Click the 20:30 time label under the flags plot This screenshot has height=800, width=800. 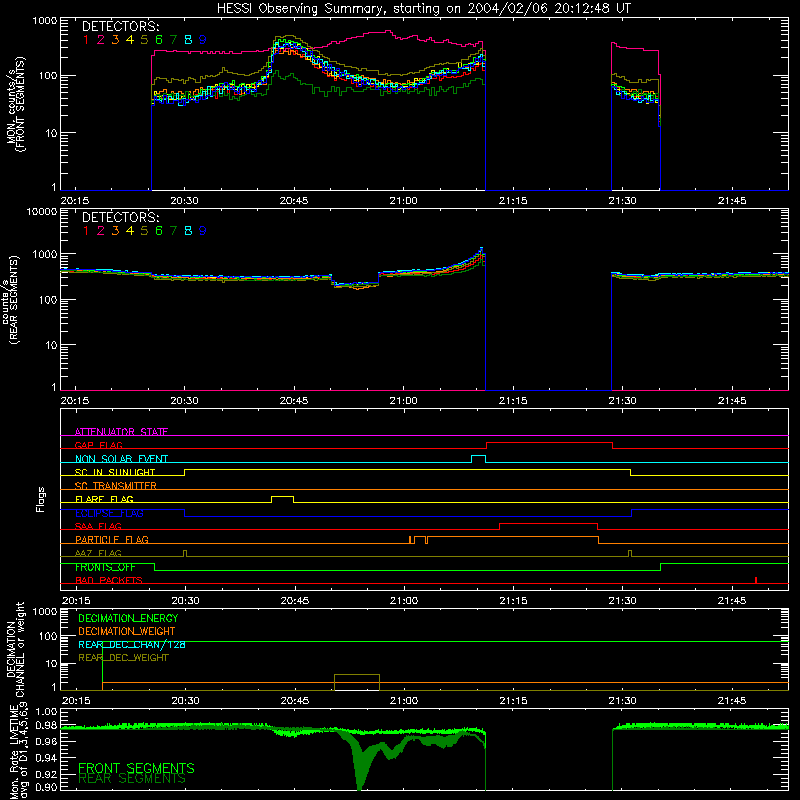(185, 601)
